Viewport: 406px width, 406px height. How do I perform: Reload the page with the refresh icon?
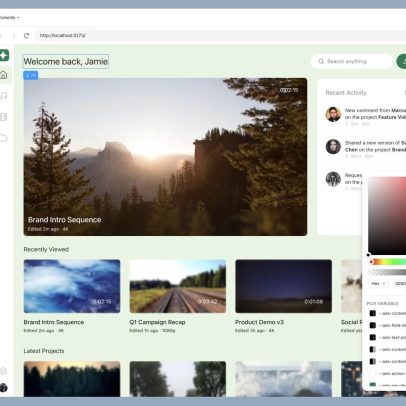coord(26,35)
